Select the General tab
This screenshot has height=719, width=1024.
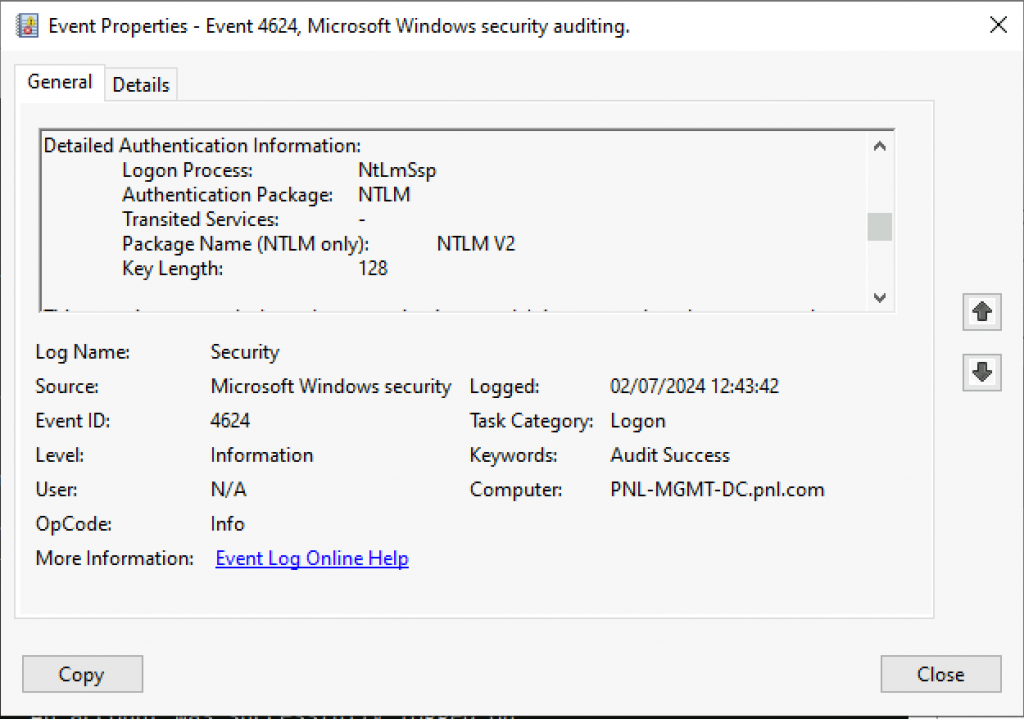tap(59, 82)
